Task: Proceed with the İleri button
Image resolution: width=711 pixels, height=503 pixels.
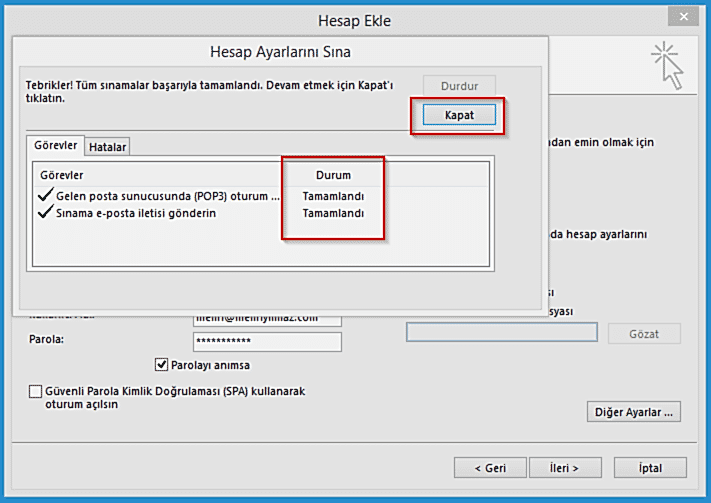Action: pyautogui.click(x=565, y=468)
